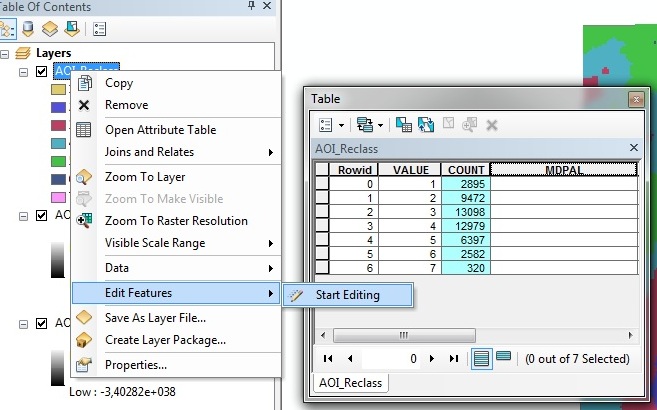This screenshot has width=657, height=410.
Task: Toggle the third AO layer visibility checkbox
Action: tap(41, 324)
